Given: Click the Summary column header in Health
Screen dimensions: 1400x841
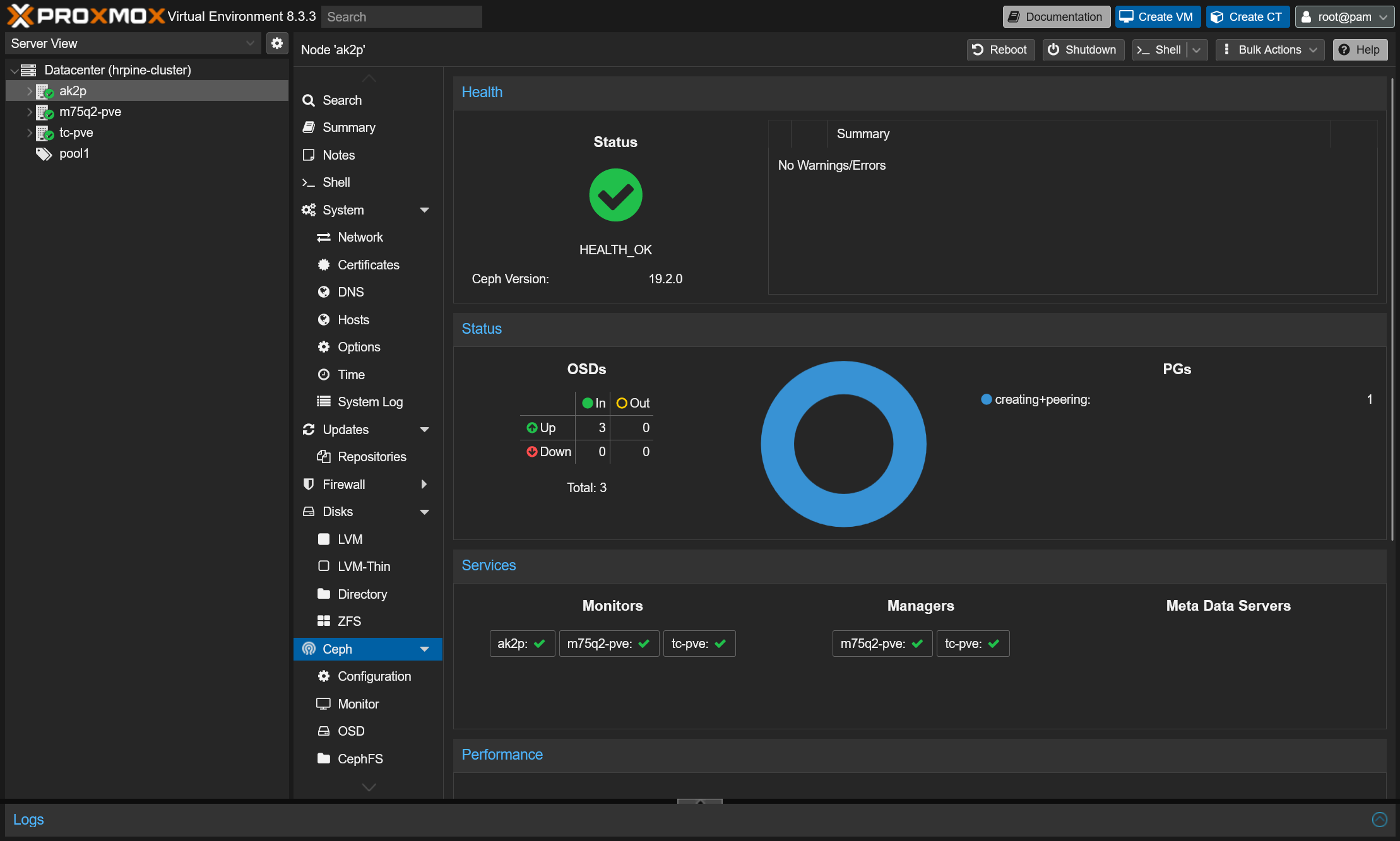Looking at the screenshot, I should [1079, 134].
